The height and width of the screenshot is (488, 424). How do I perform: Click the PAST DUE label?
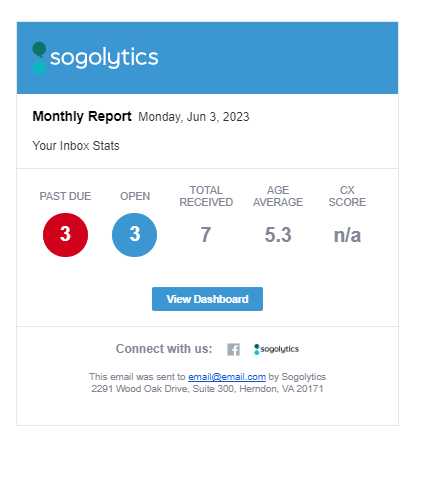(65, 196)
